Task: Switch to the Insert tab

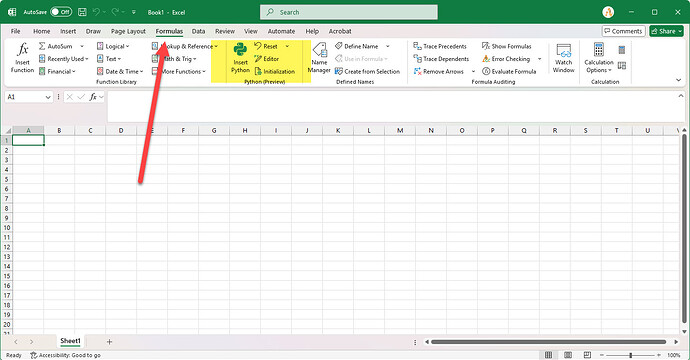Action: click(x=68, y=31)
